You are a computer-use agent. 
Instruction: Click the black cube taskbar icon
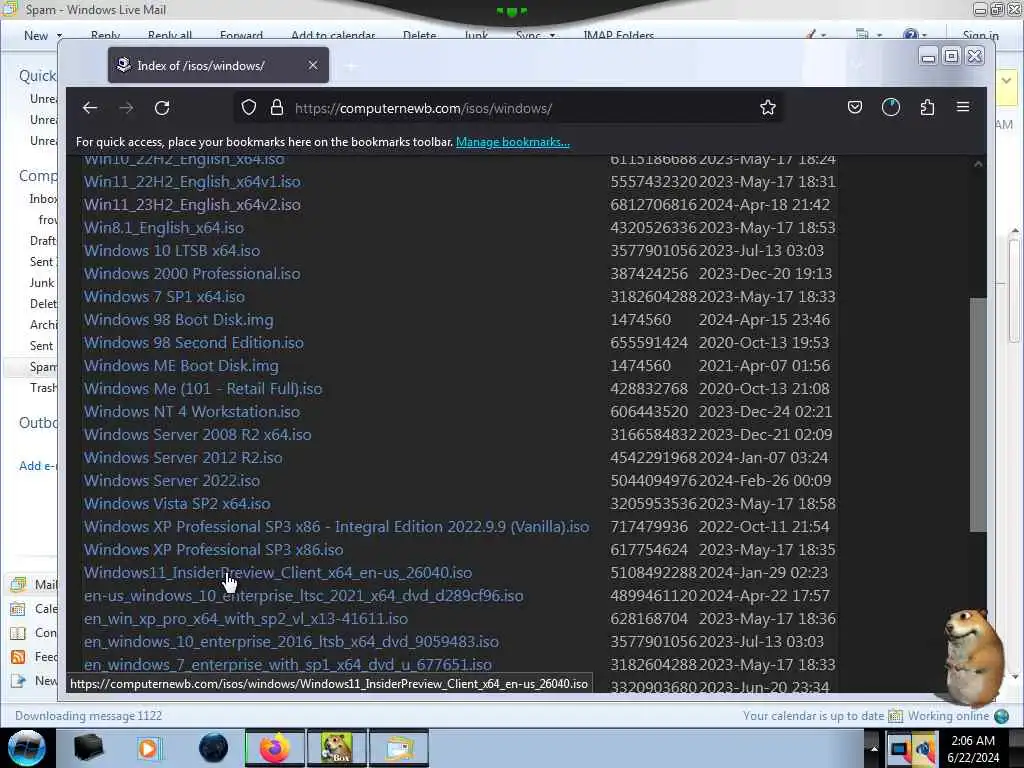(x=88, y=748)
